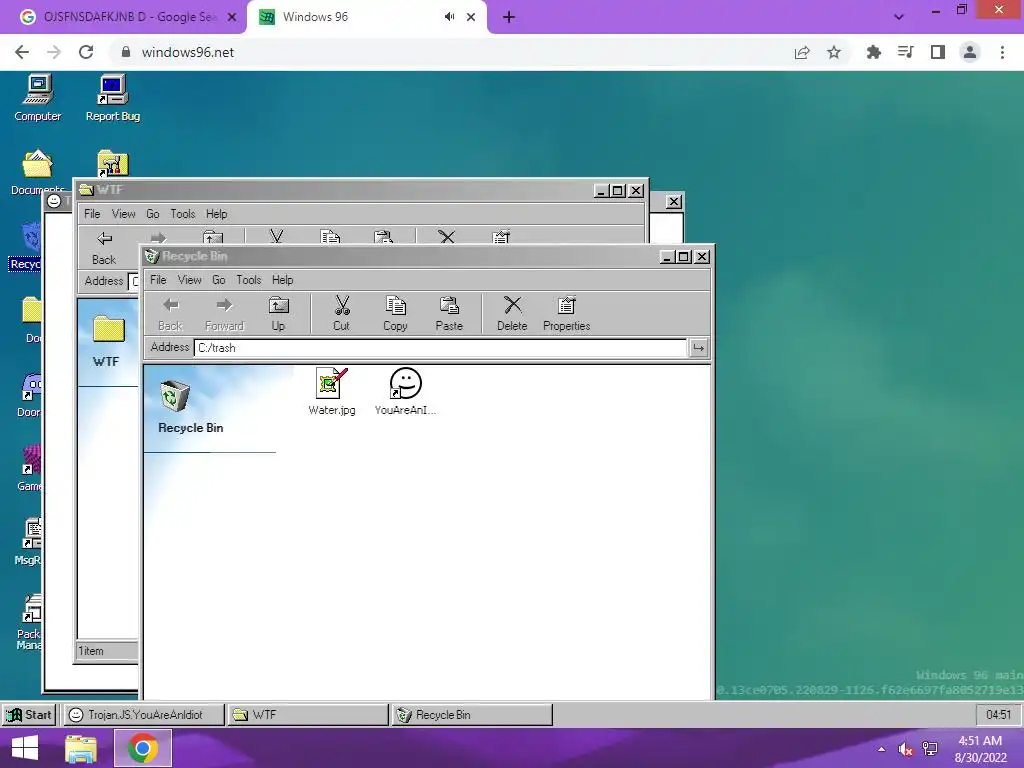1024x768 pixels.
Task: Reload the windows96.net page
Action: pyautogui.click(x=86, y=52)
